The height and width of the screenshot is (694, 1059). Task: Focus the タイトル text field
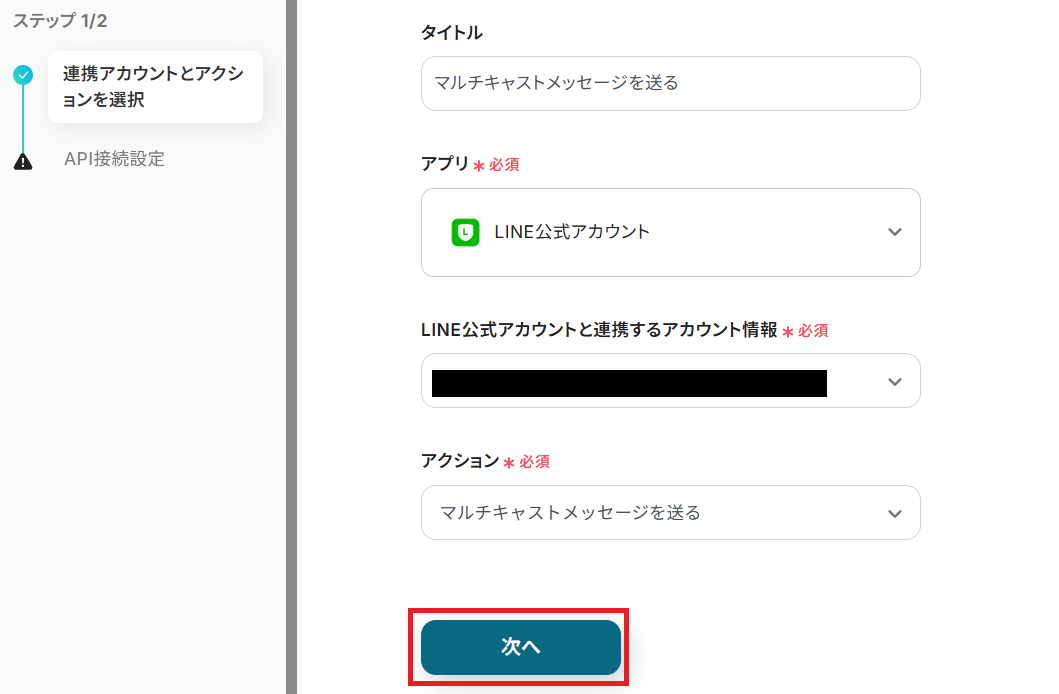click(670, 83)
